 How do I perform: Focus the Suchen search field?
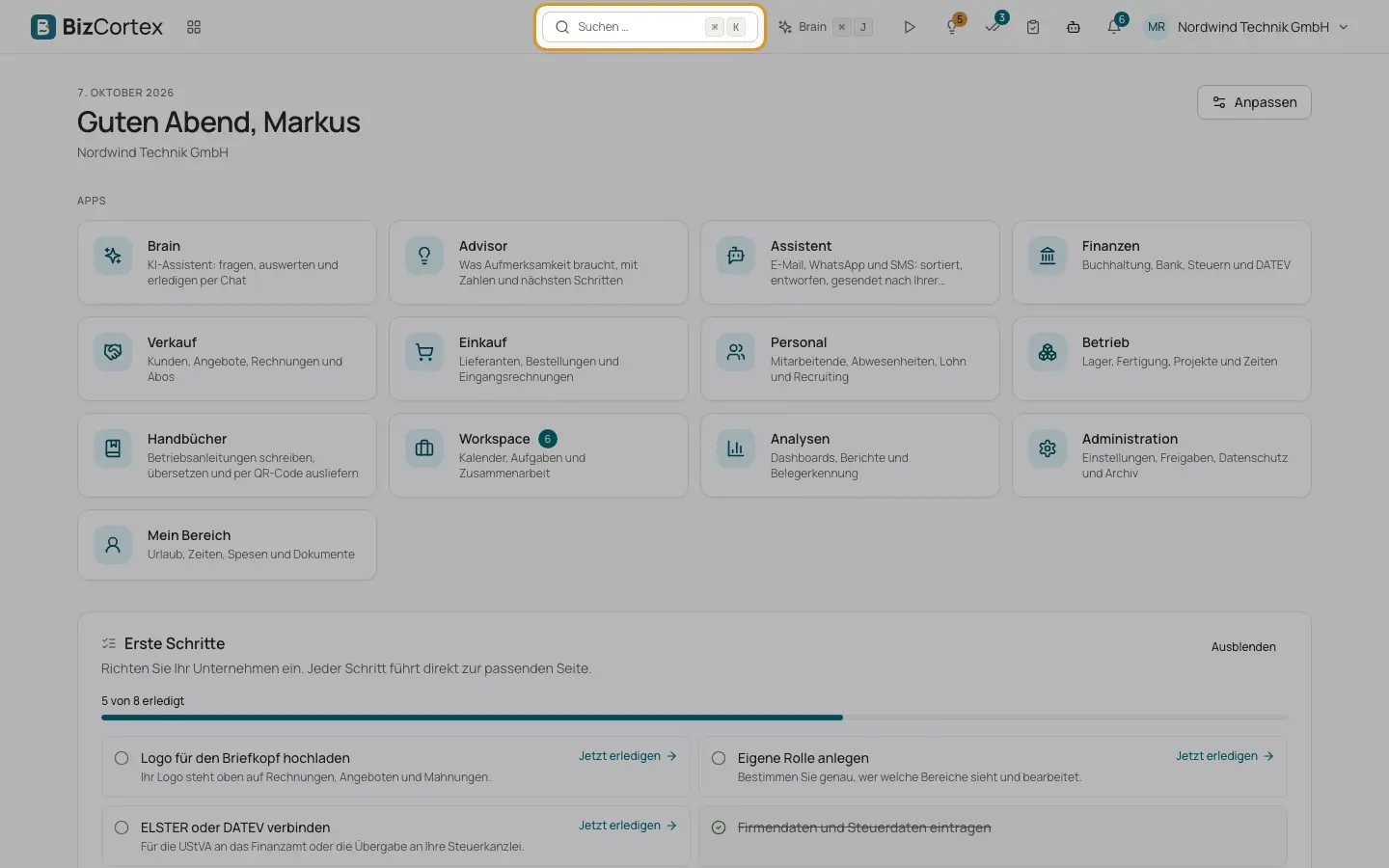[x=650, y=27]
